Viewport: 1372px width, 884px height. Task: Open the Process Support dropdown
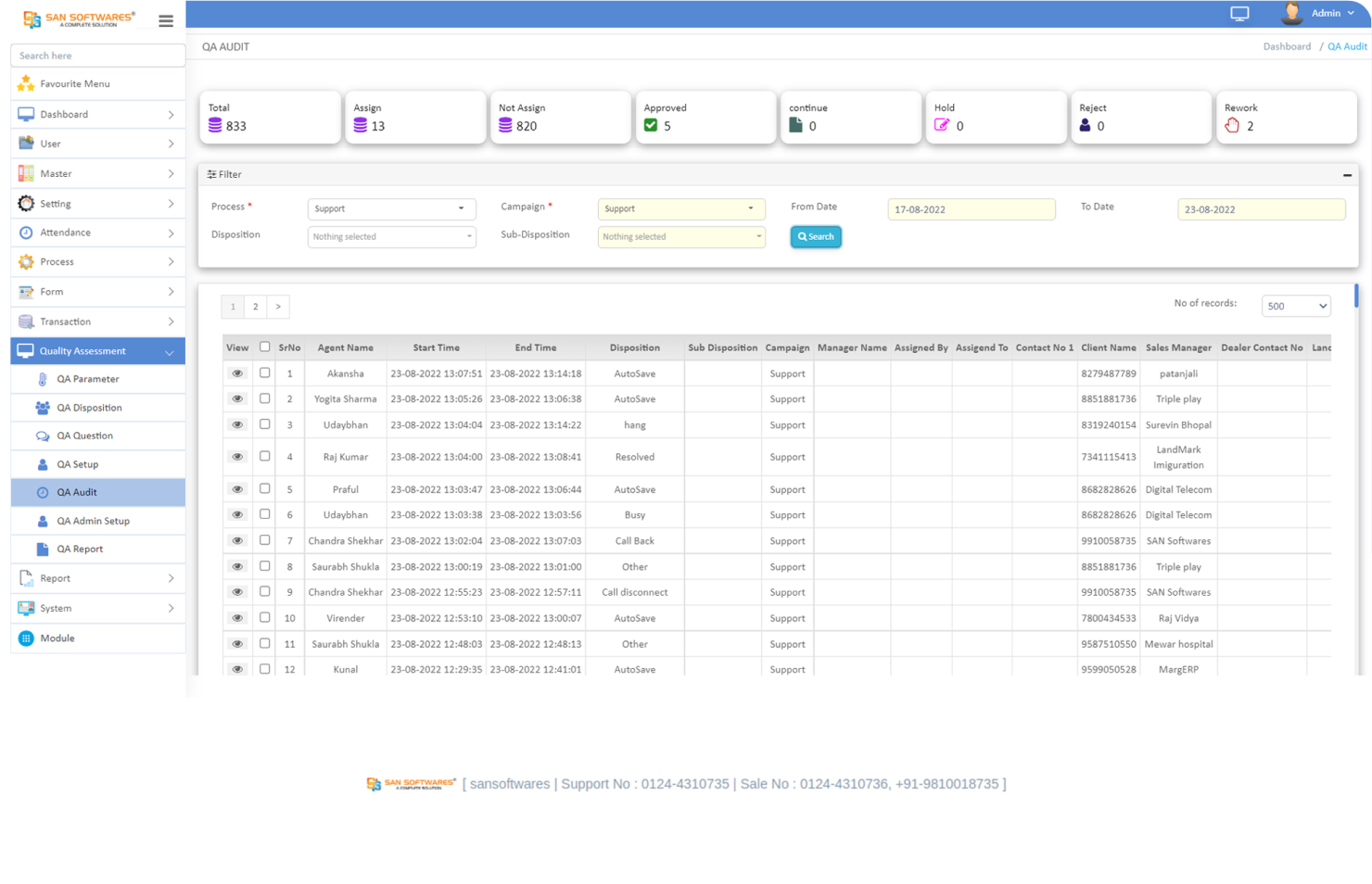pyautogui.click(x=391, y=208)
